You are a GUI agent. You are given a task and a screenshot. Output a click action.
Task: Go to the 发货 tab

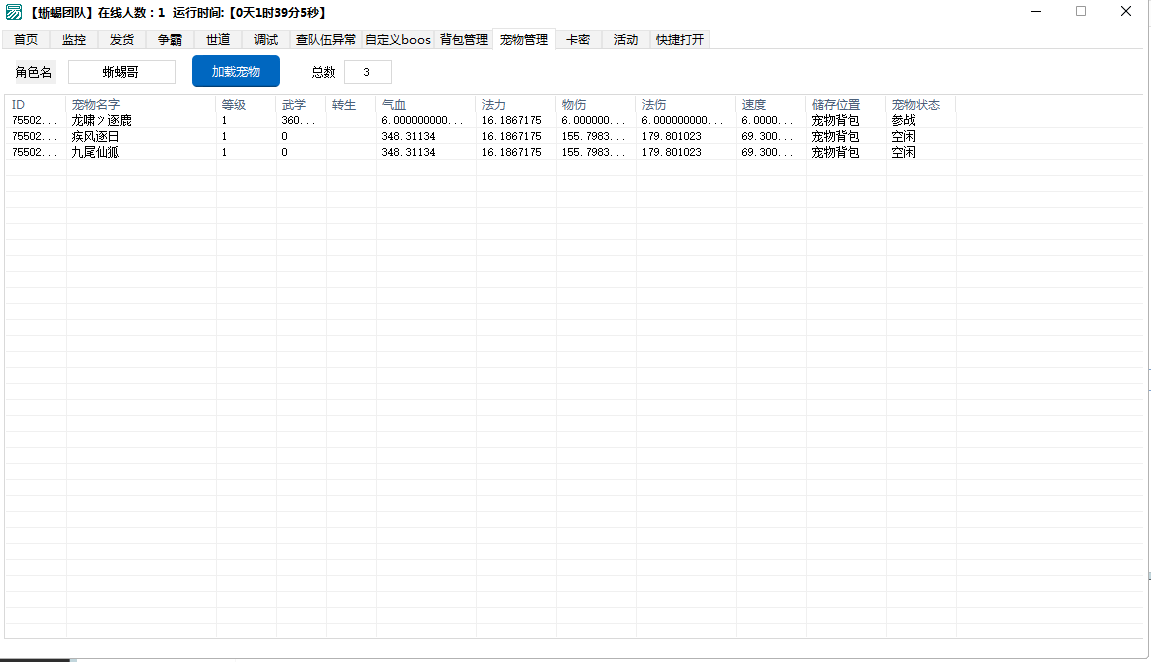tap(122, 40)
